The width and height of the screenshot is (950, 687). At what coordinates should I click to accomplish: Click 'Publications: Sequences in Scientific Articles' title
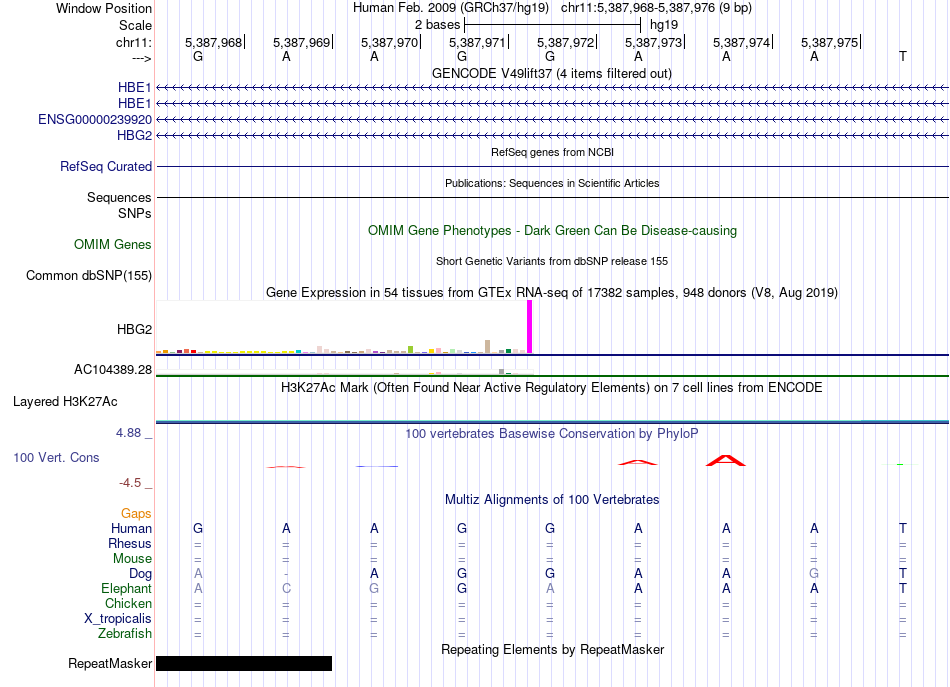(x=552, y=183)
